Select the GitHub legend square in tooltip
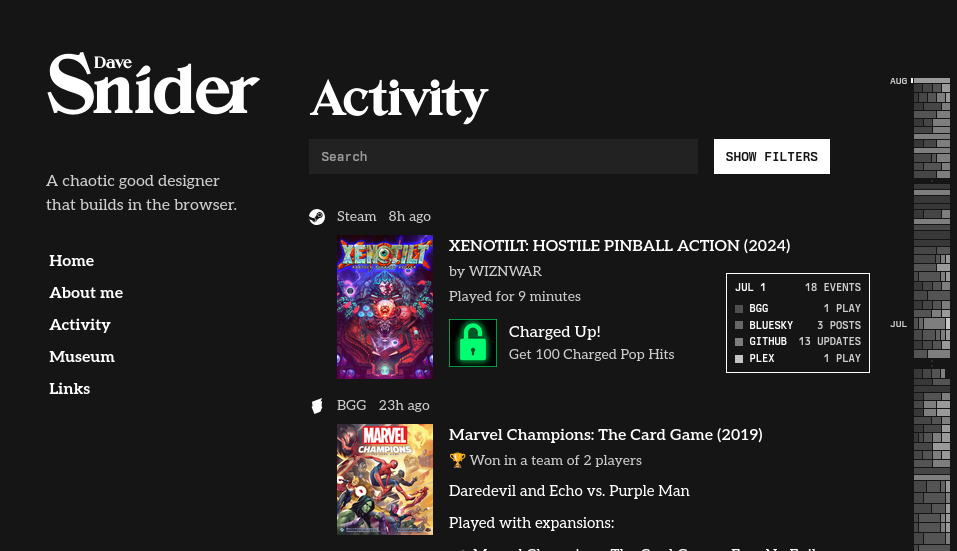The height and width of the screenshot is (551, 957). (739, 342)
